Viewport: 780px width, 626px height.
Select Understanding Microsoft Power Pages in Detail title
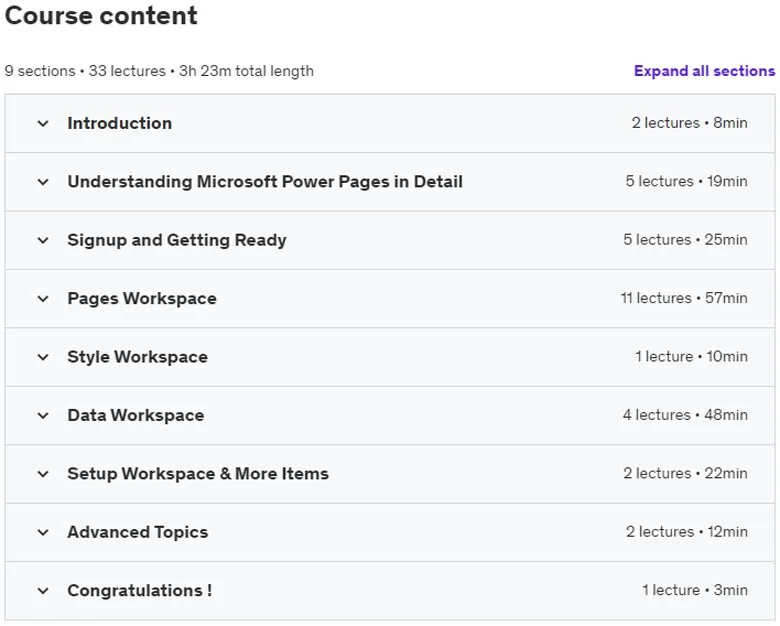pos(265,182)
